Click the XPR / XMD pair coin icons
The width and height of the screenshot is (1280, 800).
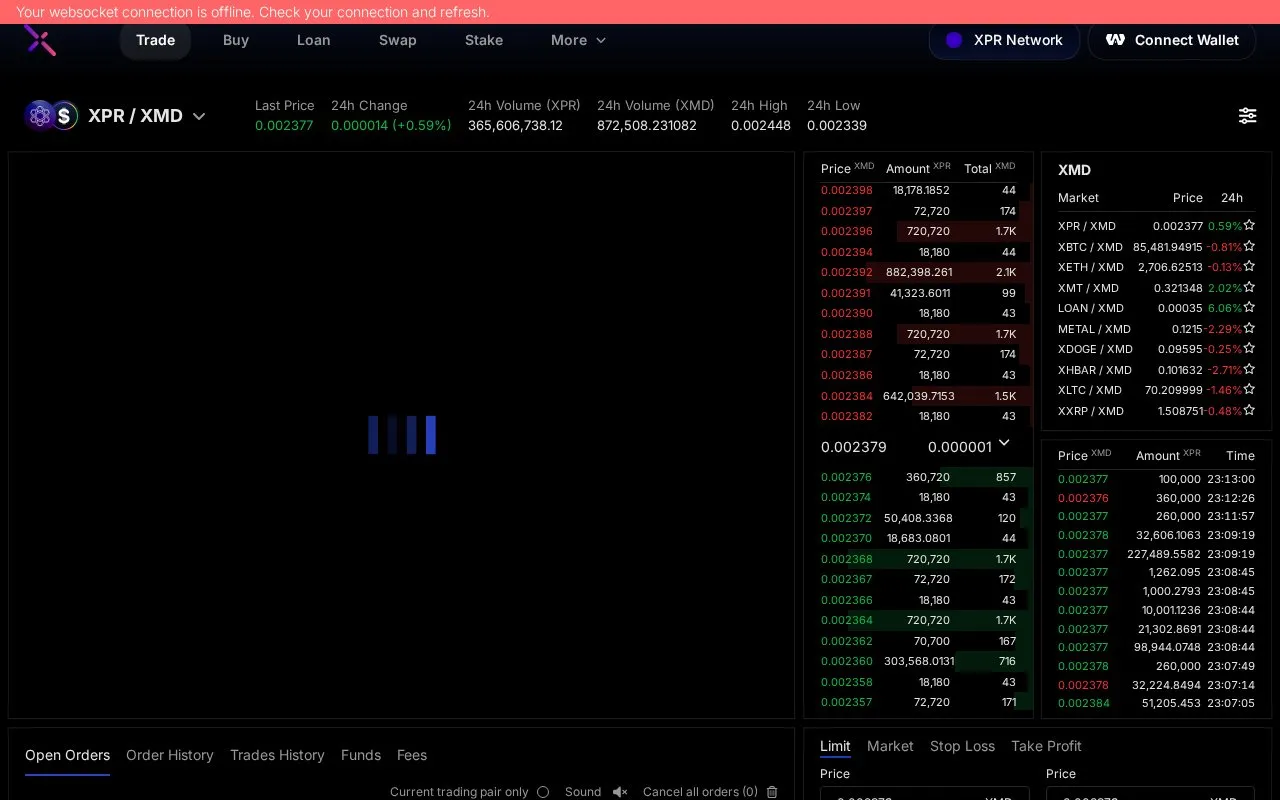click(52, 116)
